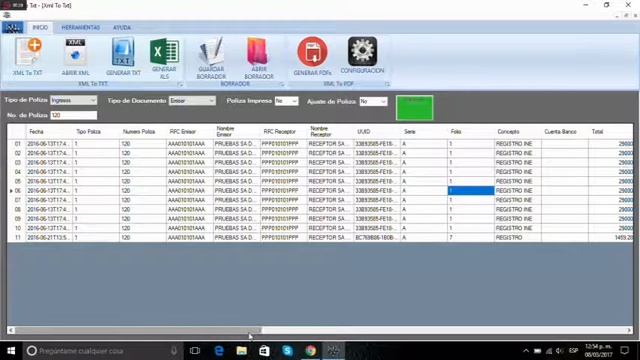Switch to INICIO tab
This screenshot has width=640, height=360.
[x=40, y=27]
